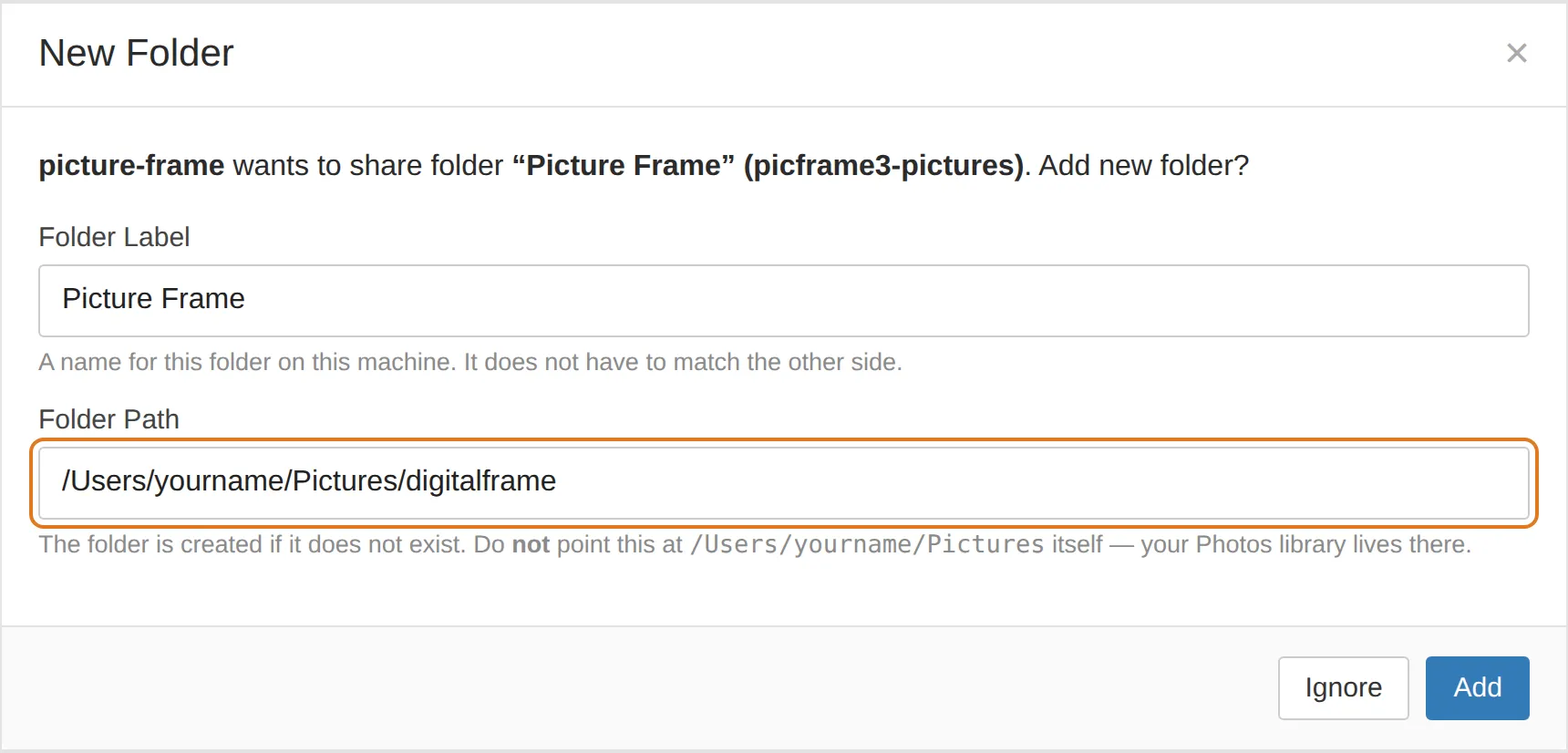Click the help text under Folder Label
This screenshot has height=753, width=1568.
(470, 362)
